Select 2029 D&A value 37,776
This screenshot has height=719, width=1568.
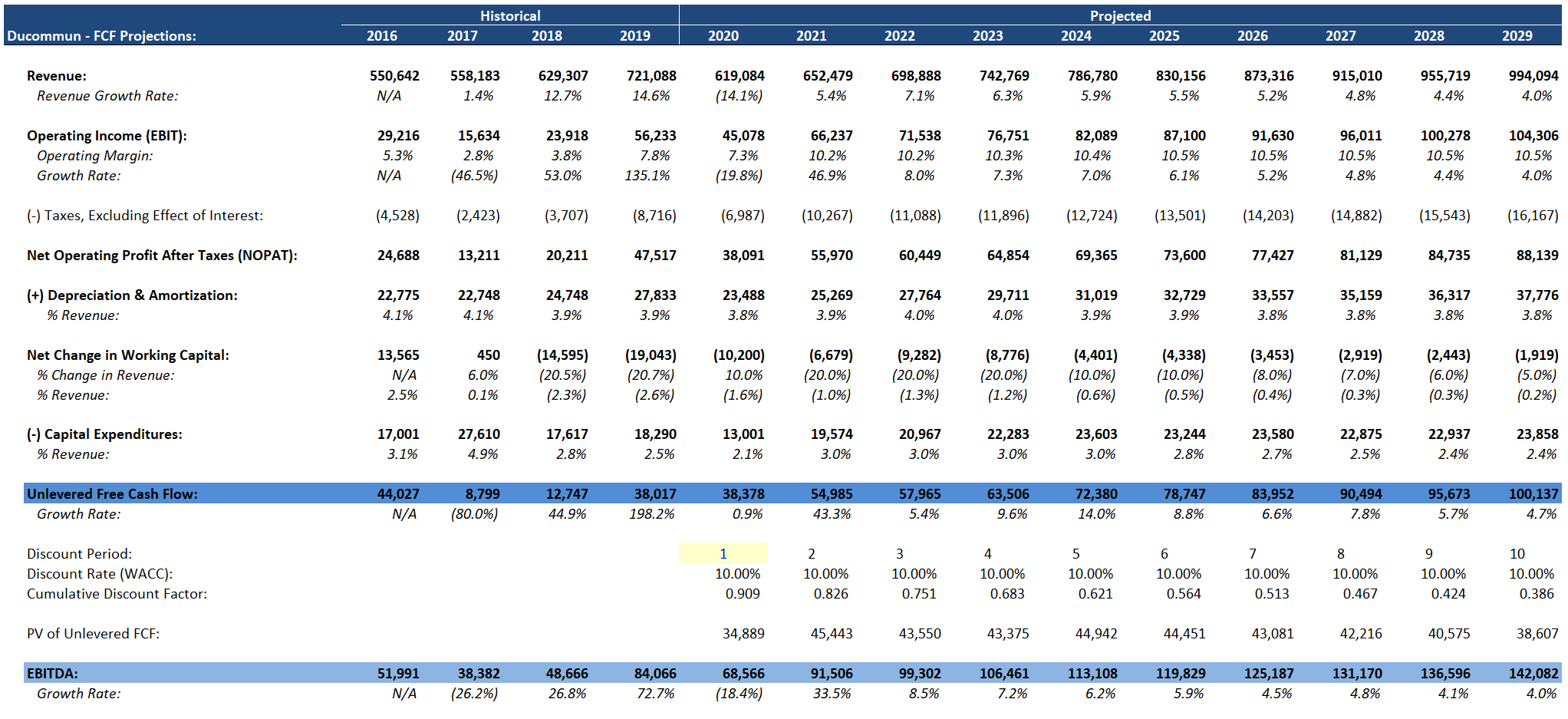1537,295
